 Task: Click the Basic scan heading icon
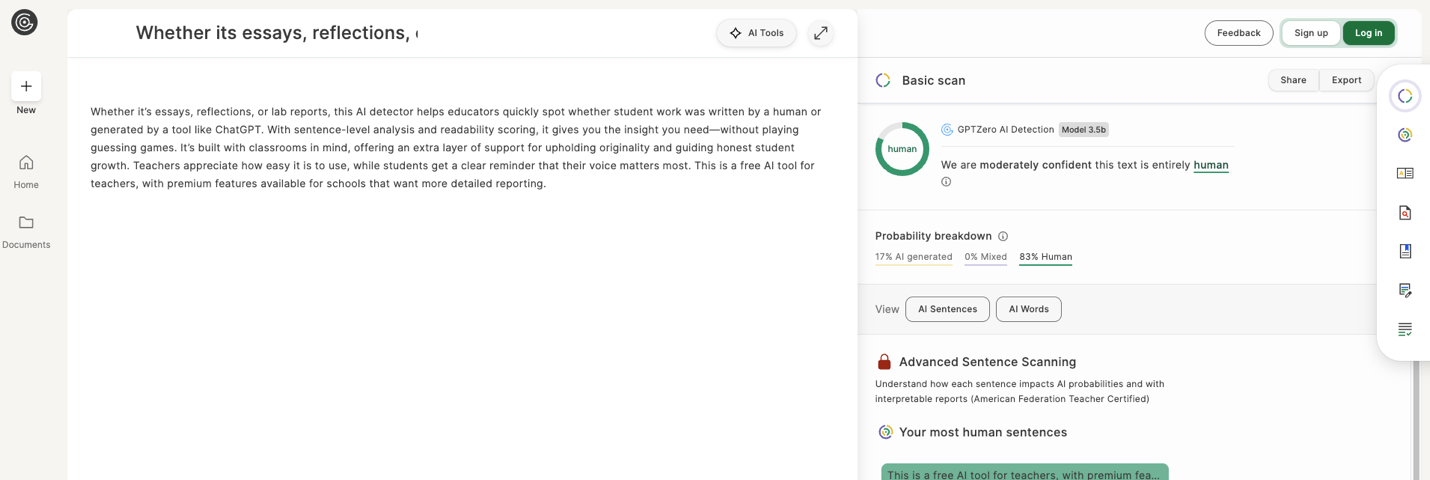click(x=883, y=80)
